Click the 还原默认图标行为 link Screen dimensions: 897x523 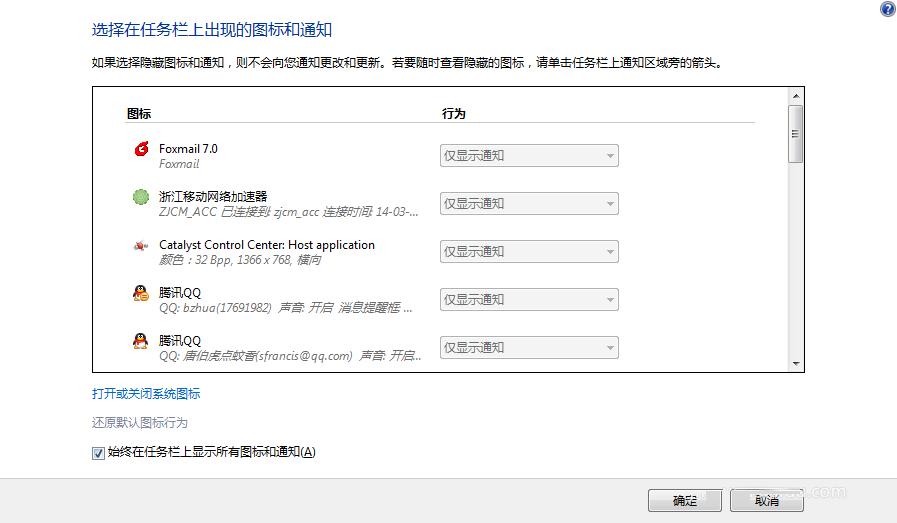tap(140, 423)
